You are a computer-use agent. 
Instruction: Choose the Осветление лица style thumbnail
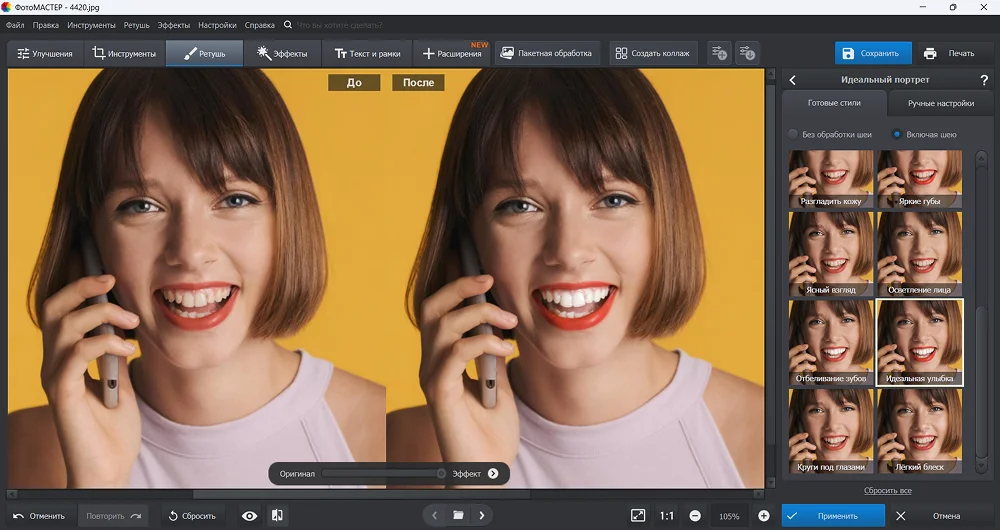click(x=920, y=254)
